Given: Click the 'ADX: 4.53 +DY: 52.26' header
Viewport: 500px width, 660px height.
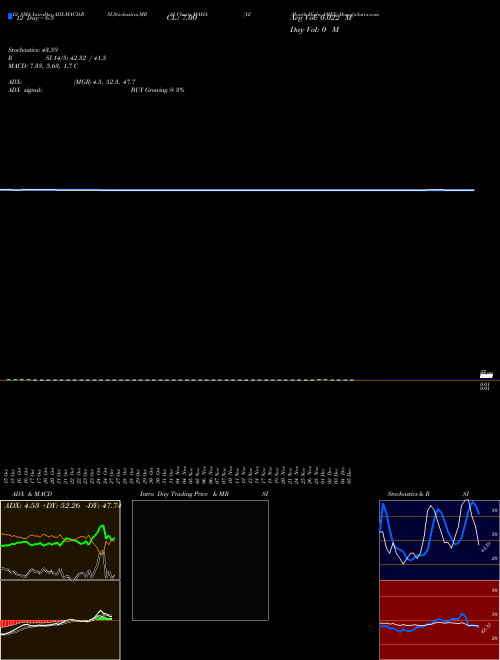Looking at the screenshot, I should 44,506.
